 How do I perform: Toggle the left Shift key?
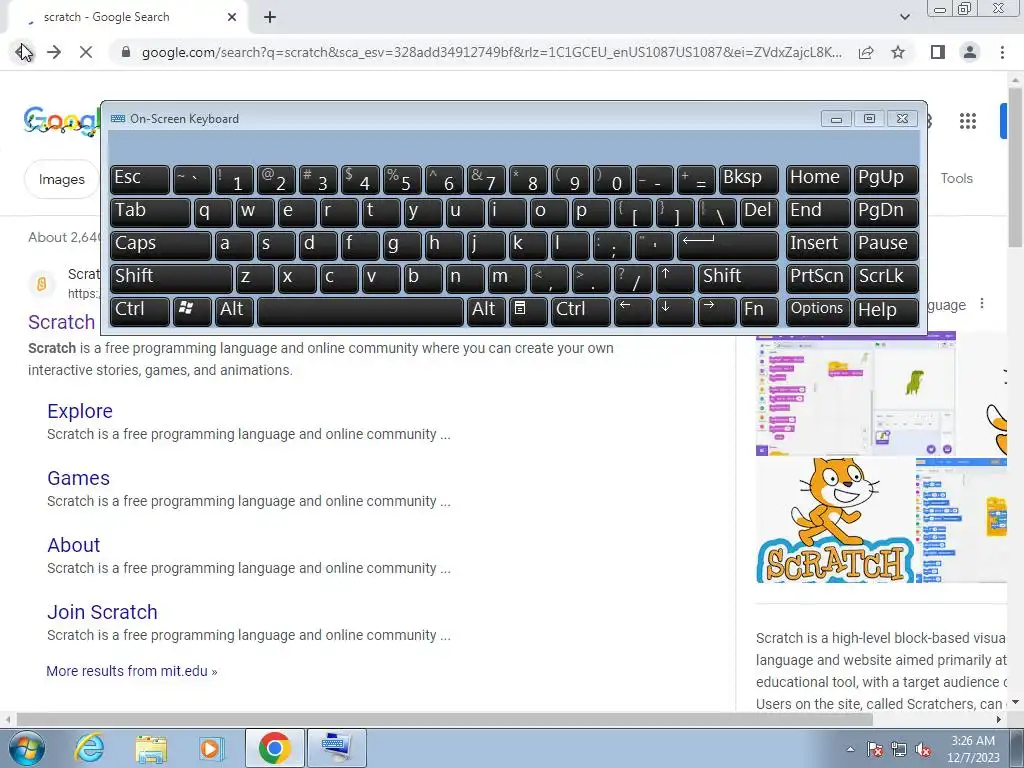171,278
